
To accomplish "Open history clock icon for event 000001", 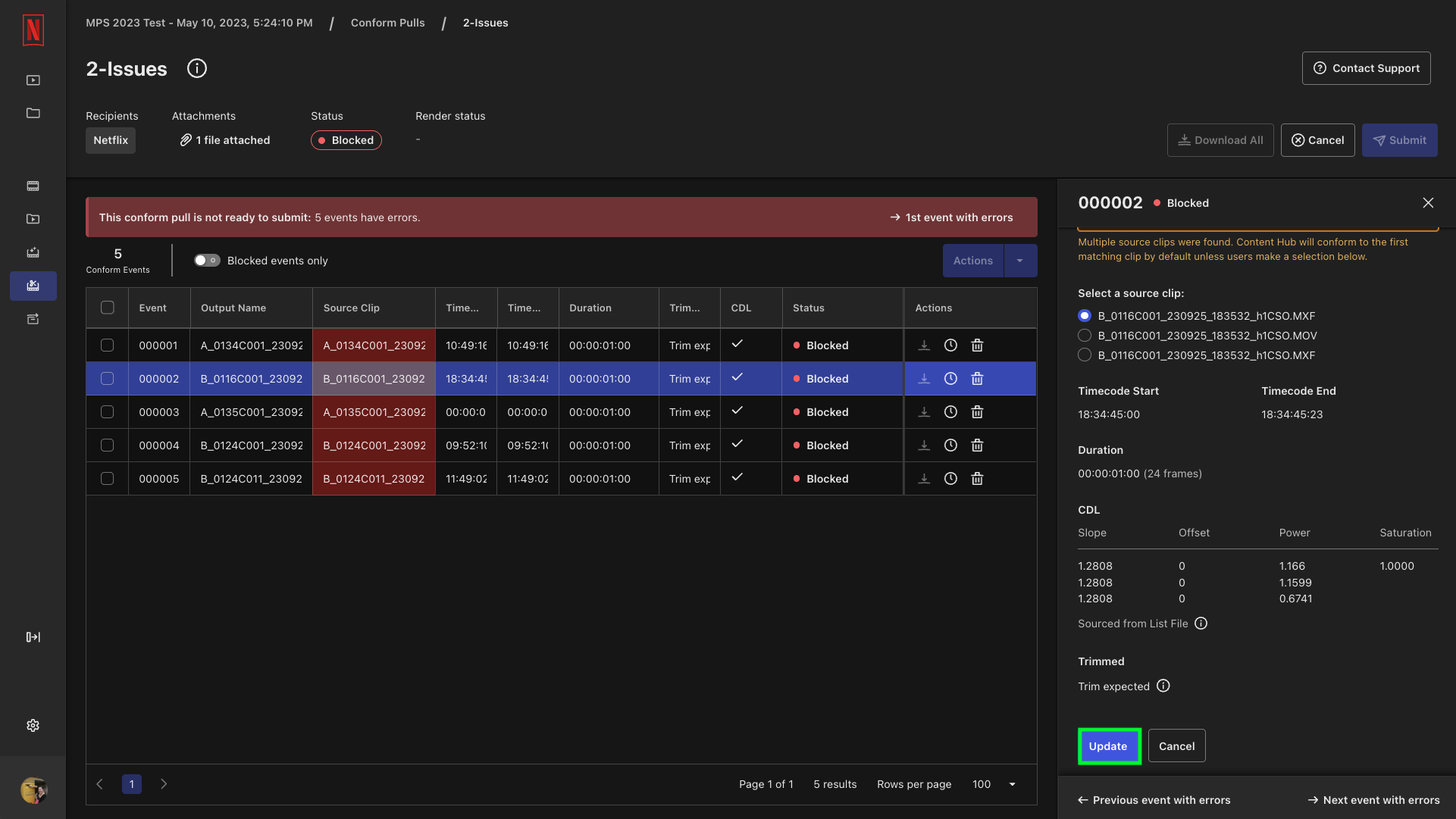I will (950, 345).
